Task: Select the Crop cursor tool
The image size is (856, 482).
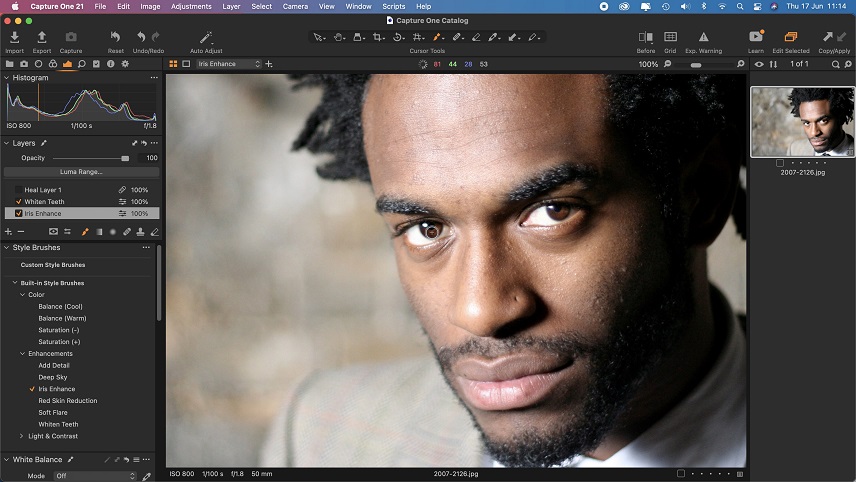Action: point(377,37)
